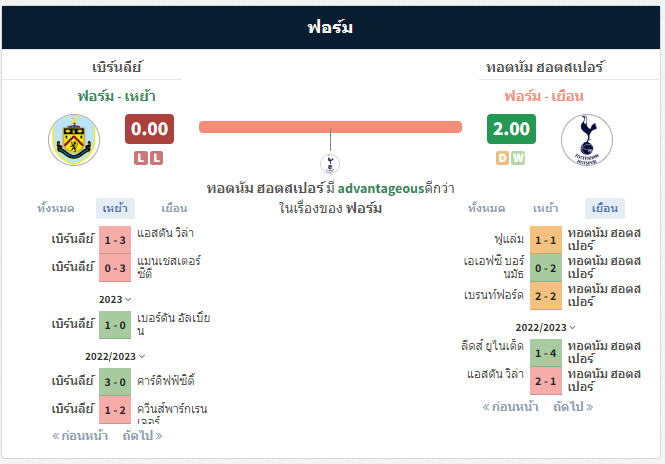Screen dimensions: 665x464
Task: Click Tottenham's yellow D form badge
Action: [502, 158]
